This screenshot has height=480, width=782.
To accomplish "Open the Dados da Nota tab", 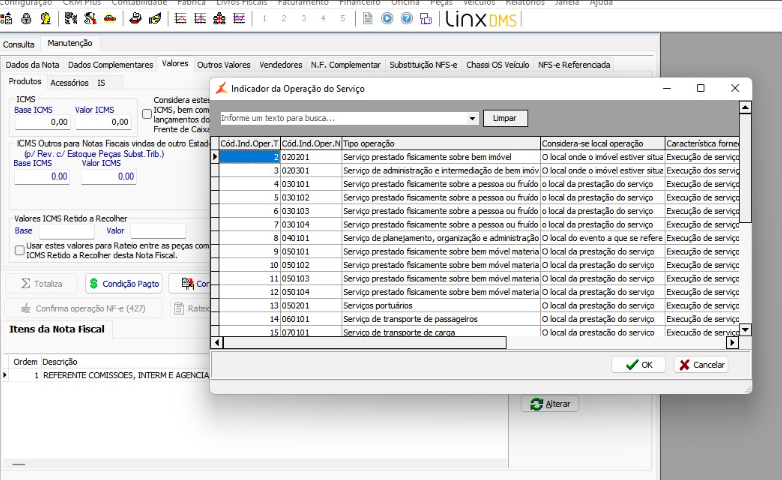I will click(32, 65).
